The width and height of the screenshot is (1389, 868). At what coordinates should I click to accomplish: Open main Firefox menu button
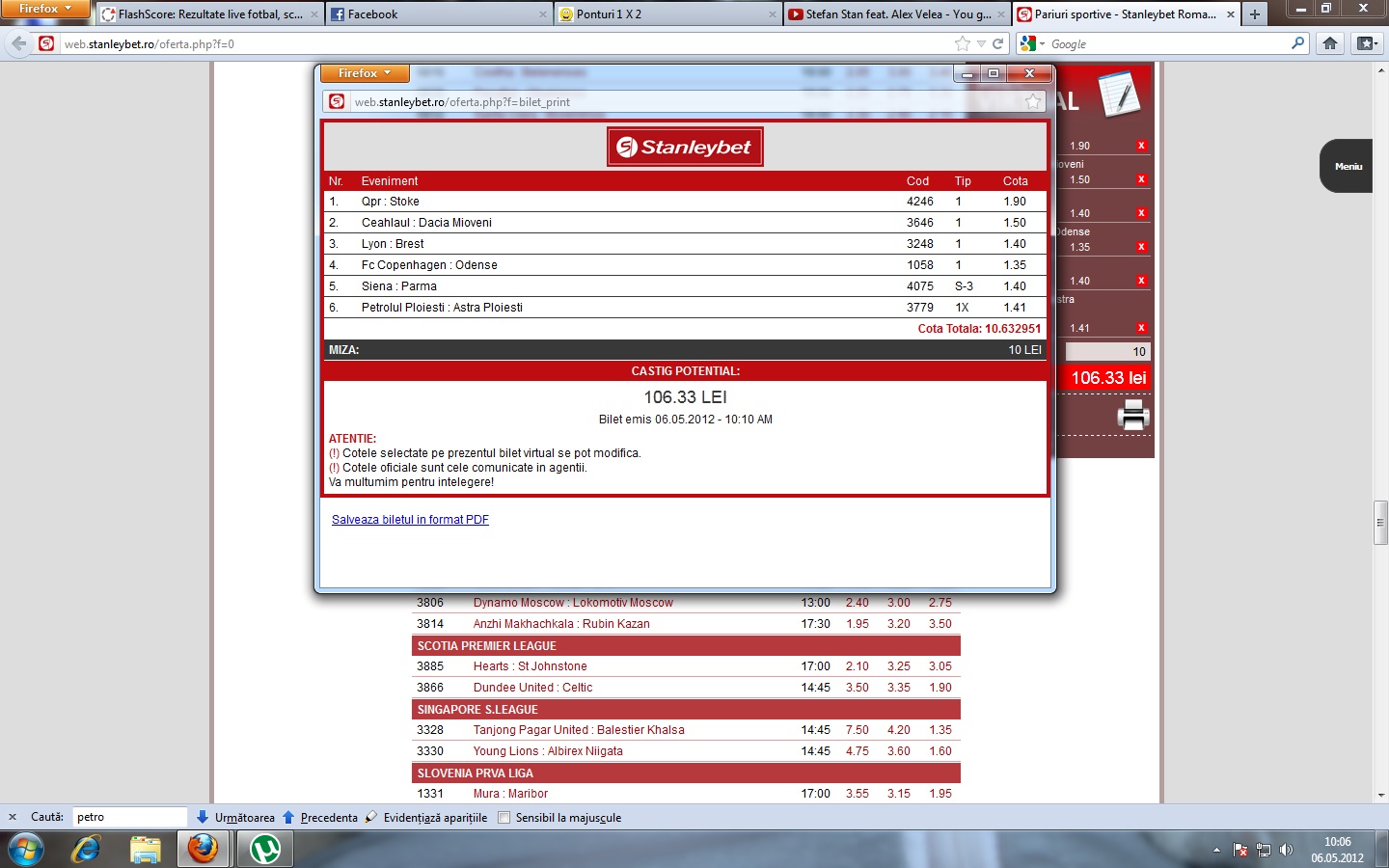pyautogui.click(x=44, y=9)
